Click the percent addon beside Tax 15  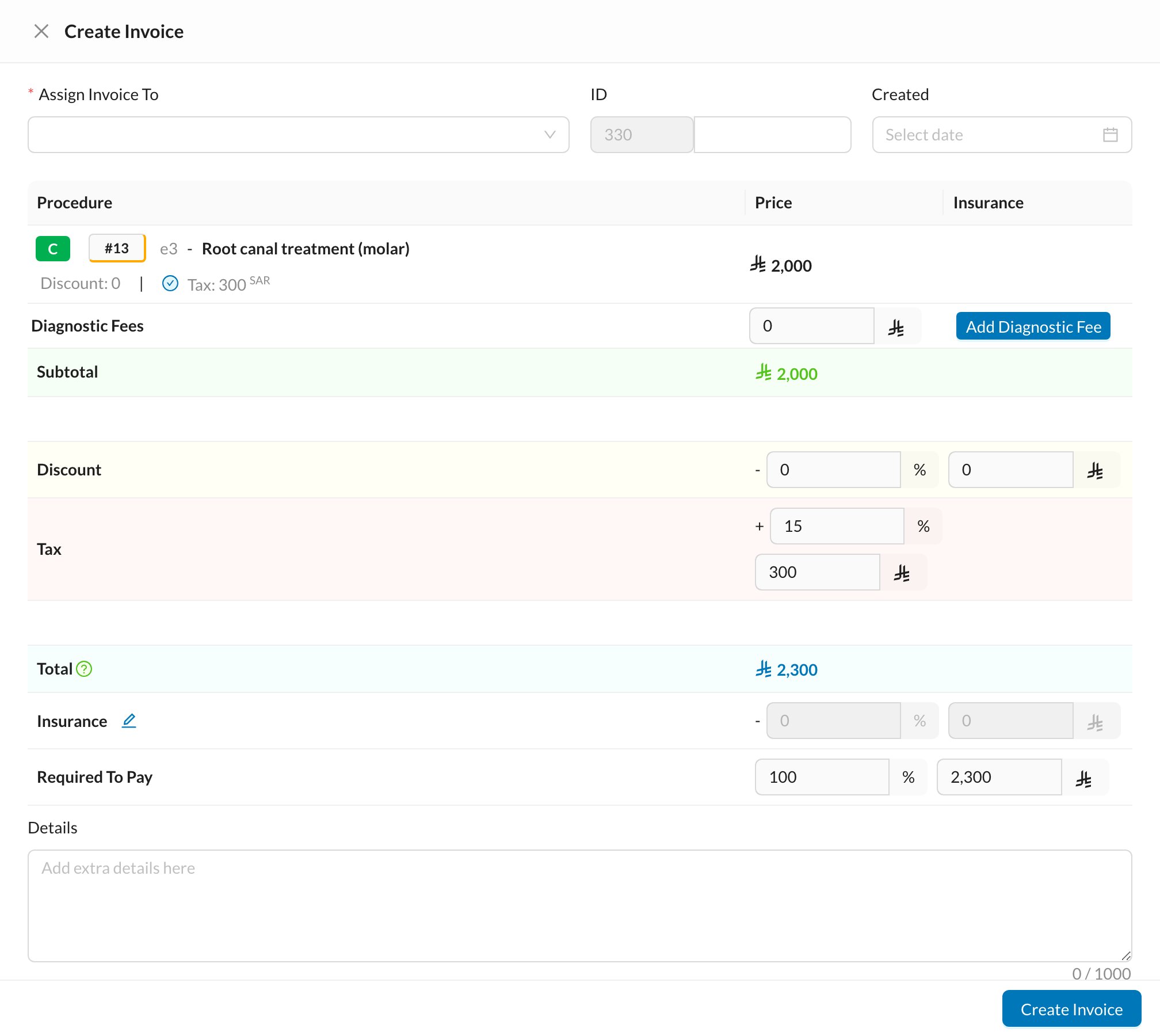pos(924,526)
